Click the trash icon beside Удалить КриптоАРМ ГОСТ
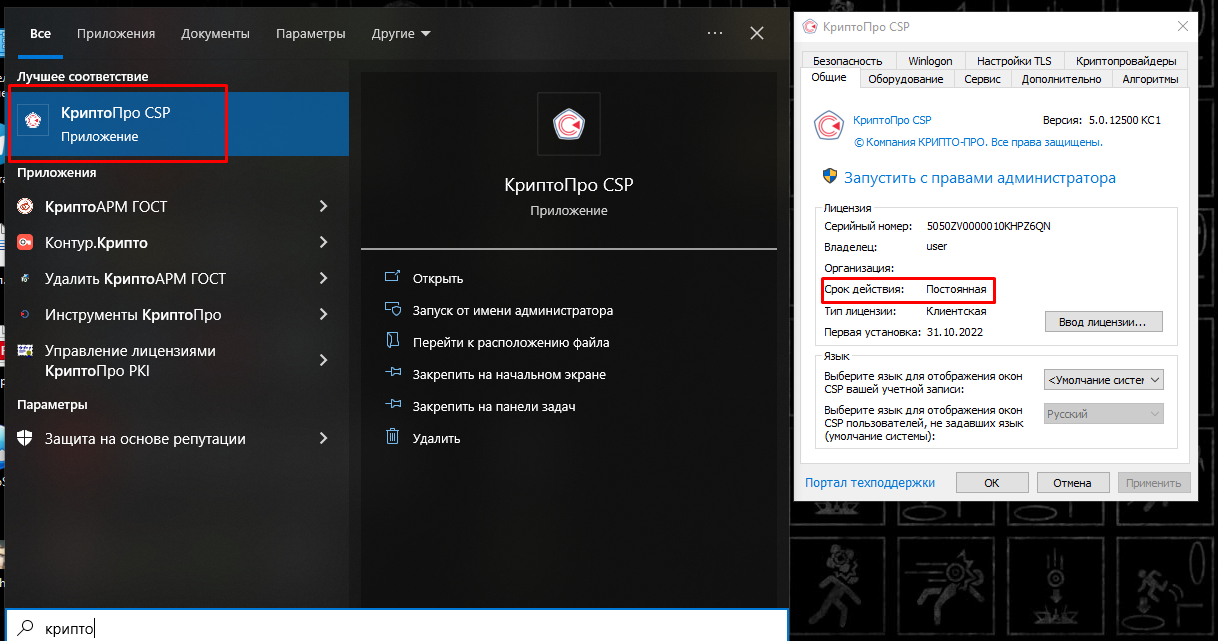The width and height of the screenshot is (1218, 641). pos(25,279)
